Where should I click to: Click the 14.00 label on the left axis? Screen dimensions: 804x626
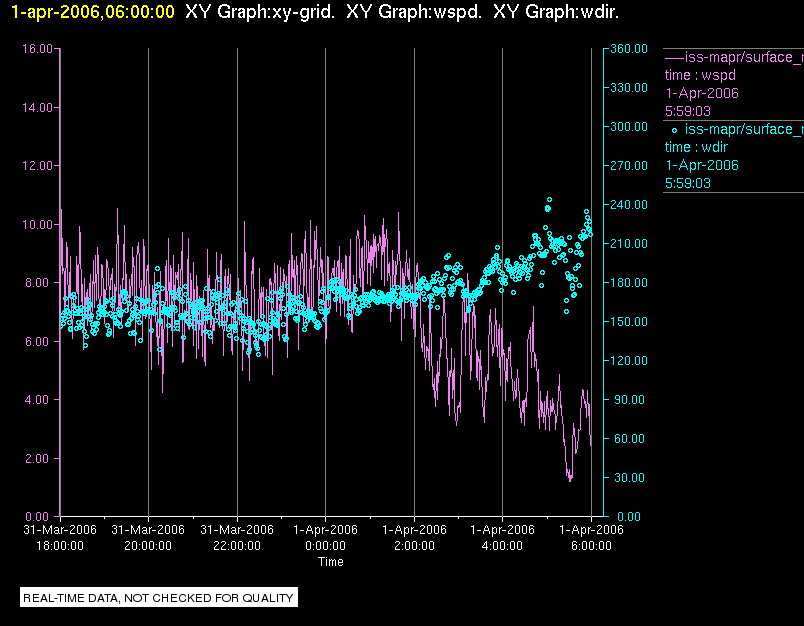(x=37, y=108)
